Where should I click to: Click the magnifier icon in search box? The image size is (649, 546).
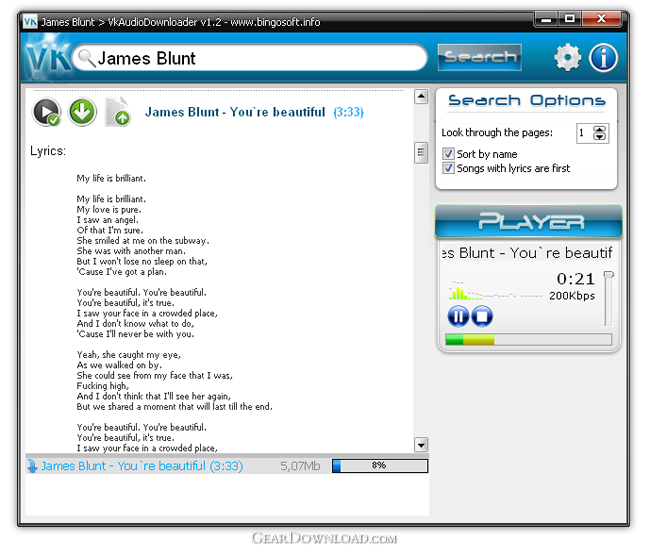(87, 58)
